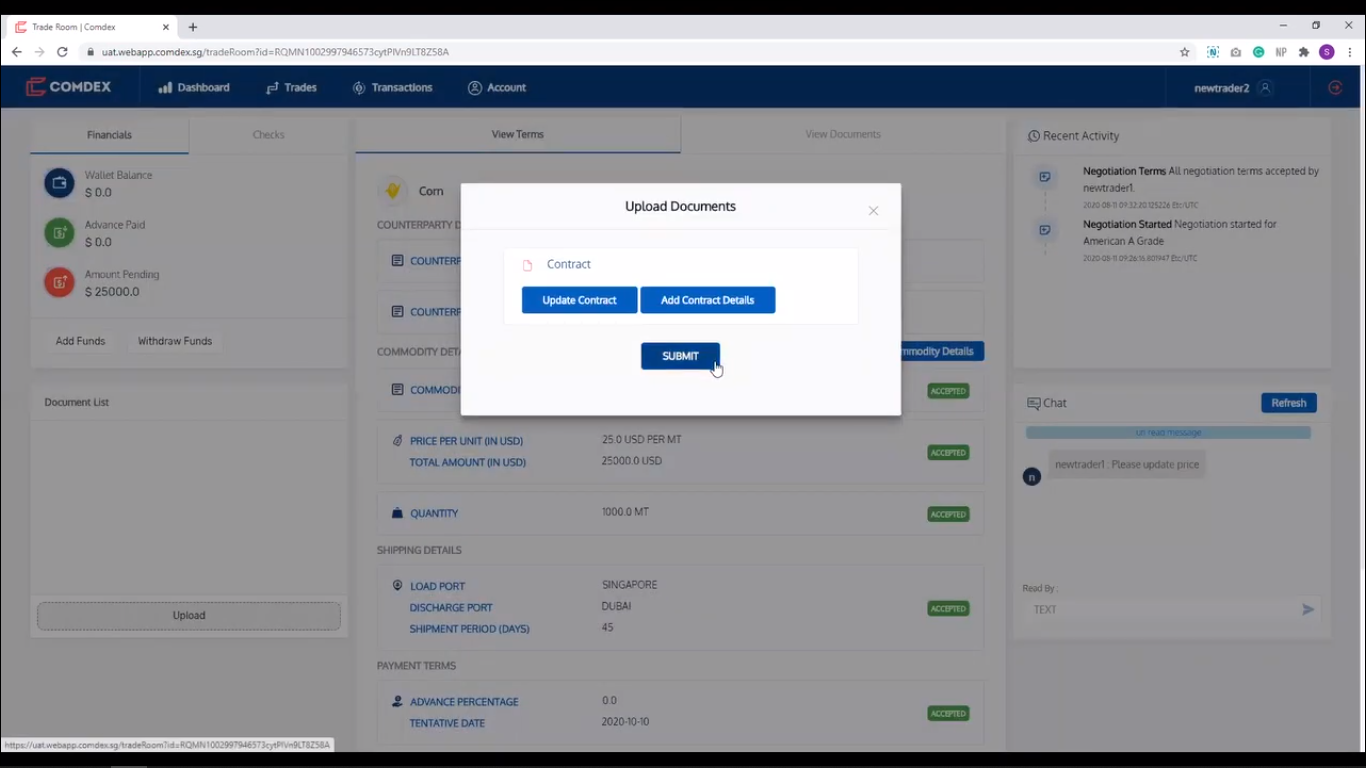Screen dimensions: 1366x768
Task: Click the newtrader2 user profile icon
Action: [x=1265, y=88]
